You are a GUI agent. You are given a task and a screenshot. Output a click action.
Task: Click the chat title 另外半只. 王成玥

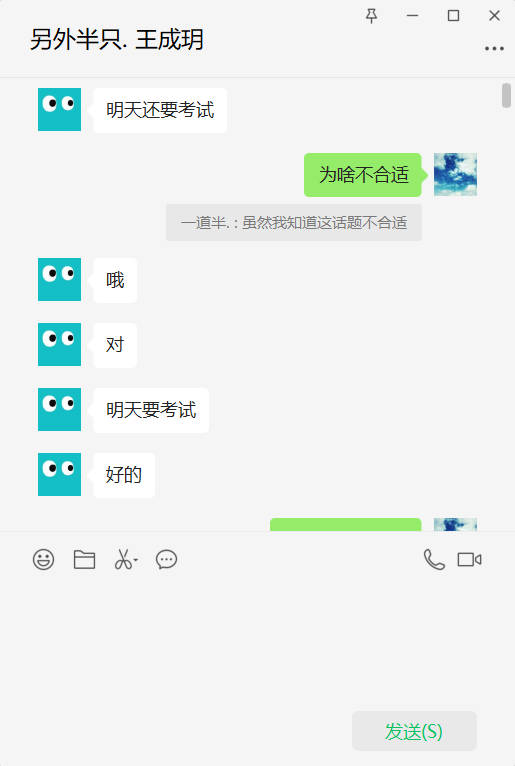pos(116,40)
